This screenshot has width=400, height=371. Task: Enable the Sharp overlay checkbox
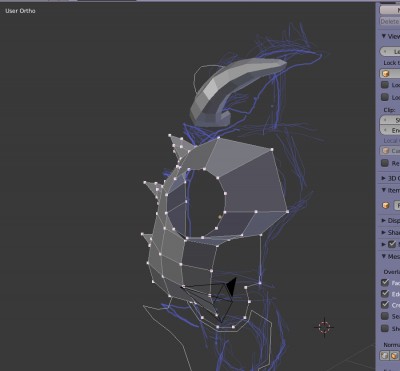(x=385, y=328)
